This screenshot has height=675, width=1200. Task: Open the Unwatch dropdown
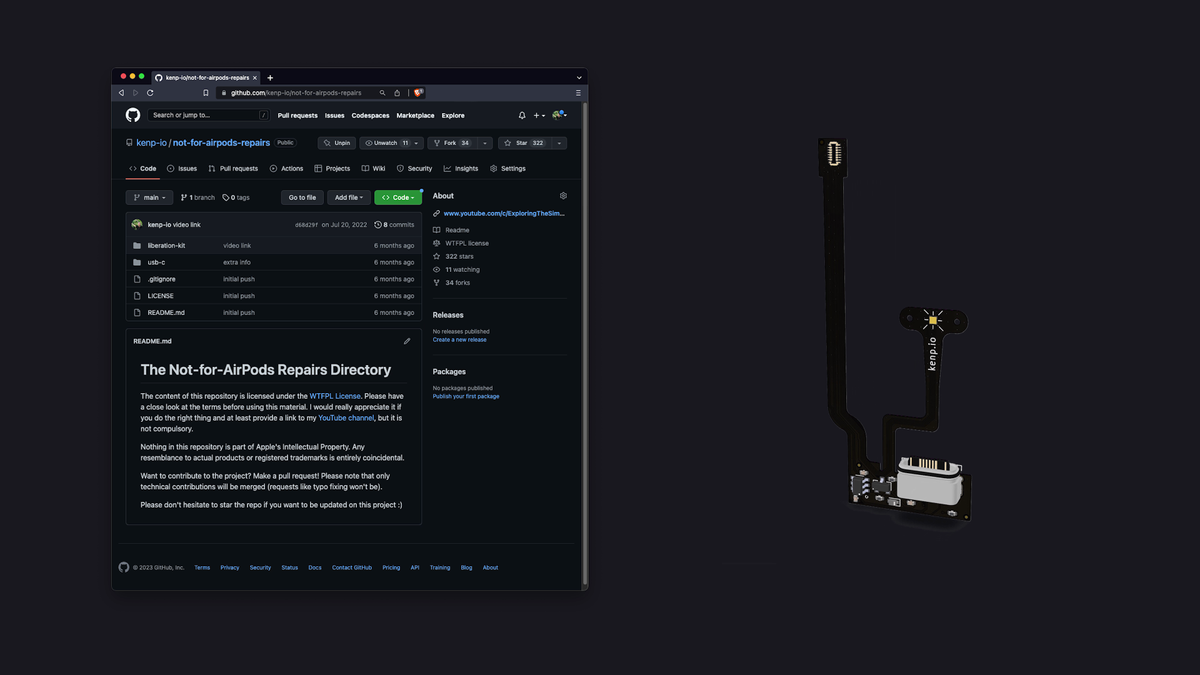point(391,143)
